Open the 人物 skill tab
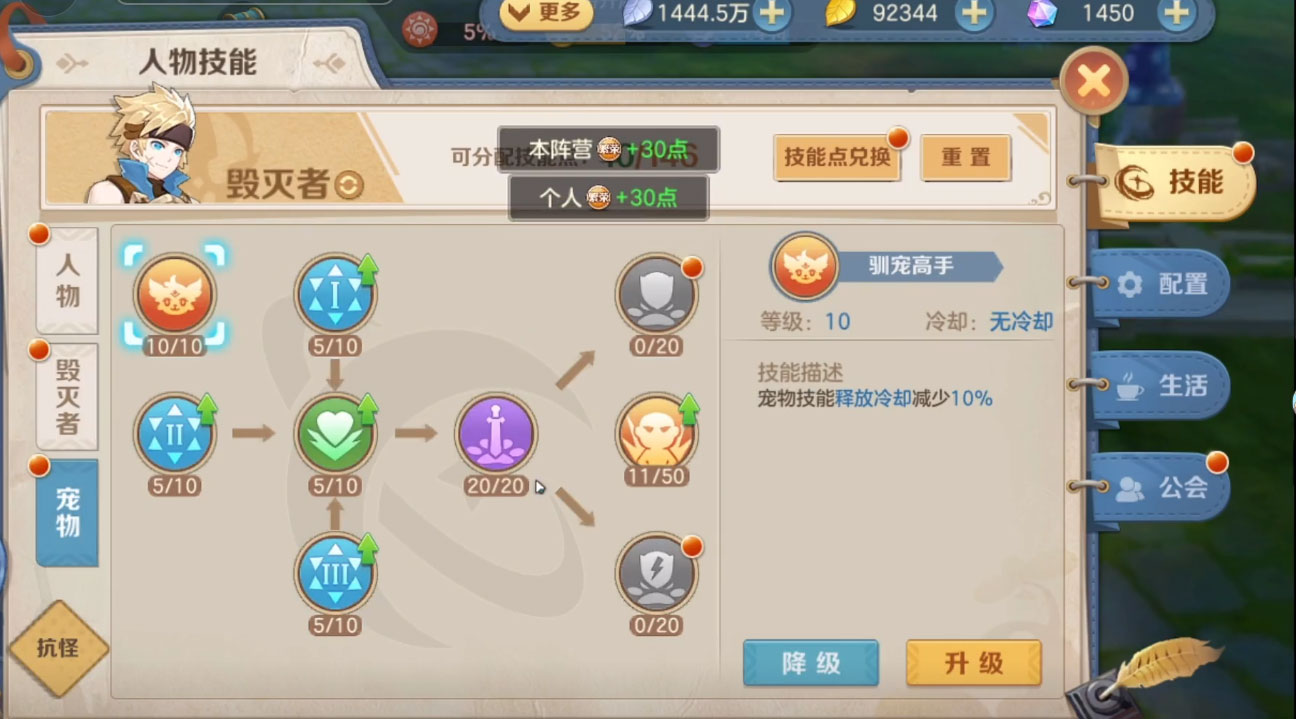This screenshot has height=719, width=1296. tap(67, 281)
